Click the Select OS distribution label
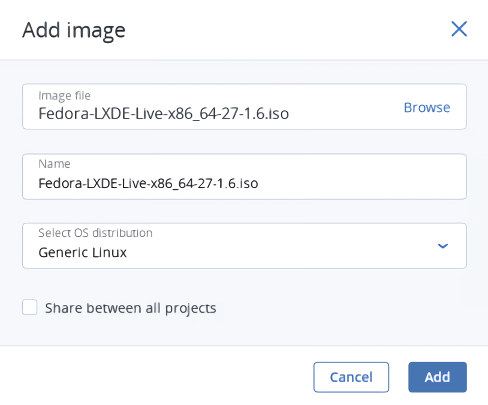The height and width of the screenshot is (405, 488). tap(95, 233)
